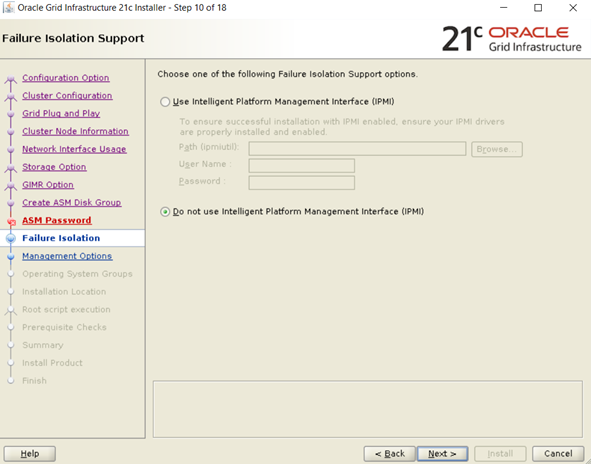Click the Configuration Option step node icon
Screen dimensions: 591x464
11,79
